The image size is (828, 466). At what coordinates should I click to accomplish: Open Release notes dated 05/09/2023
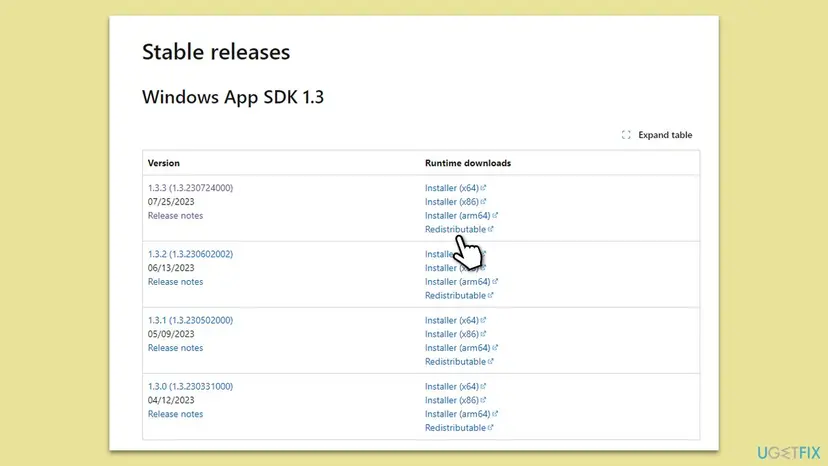[x=175, y=347]
